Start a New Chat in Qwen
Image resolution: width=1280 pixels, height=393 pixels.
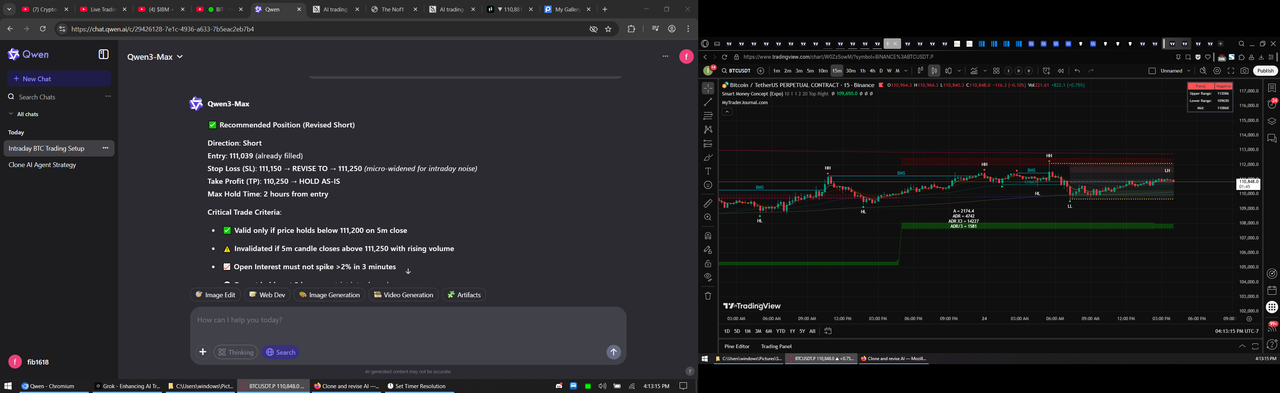click(59, 78)
